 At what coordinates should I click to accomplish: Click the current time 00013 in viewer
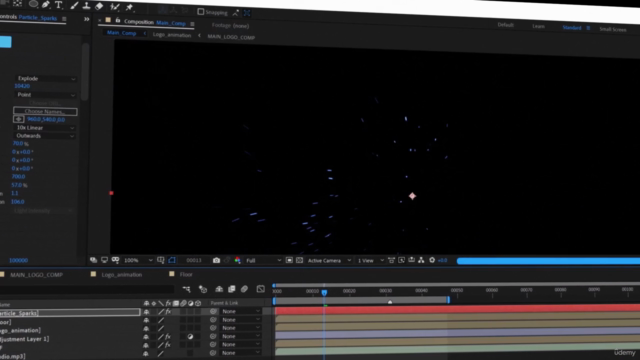click(x=194, y=260)
